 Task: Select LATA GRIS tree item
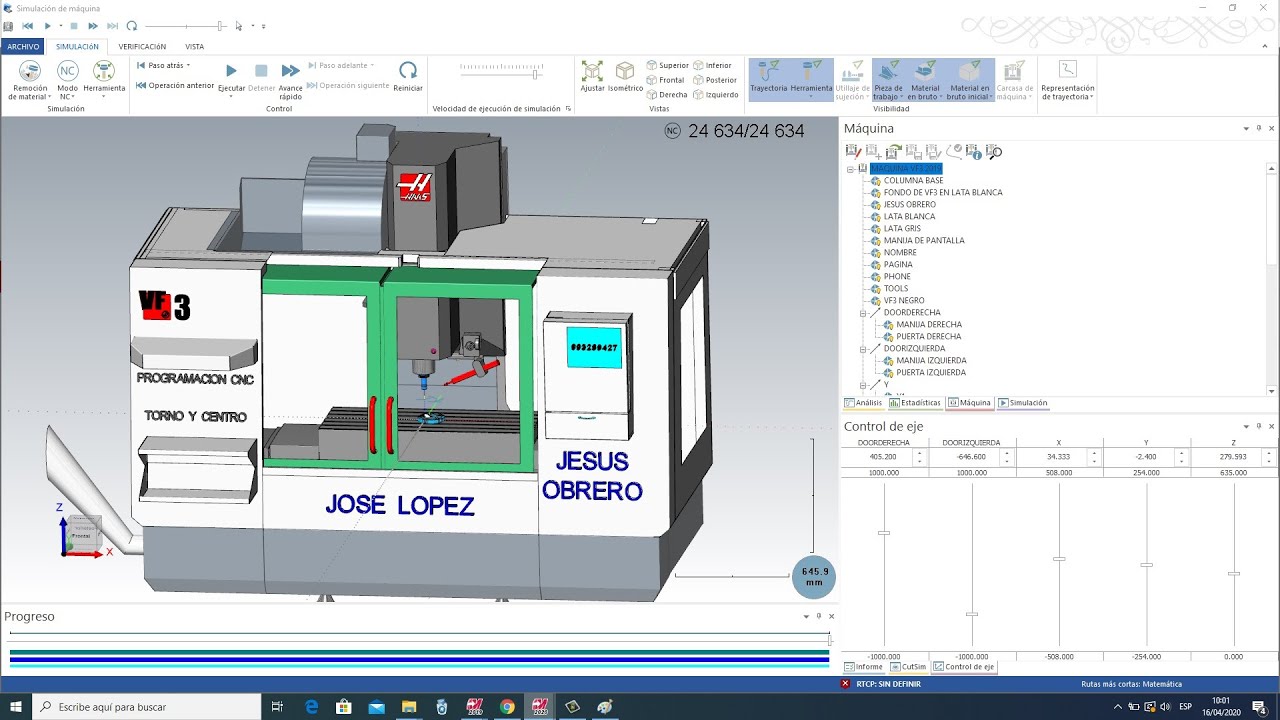pos(902,229)
